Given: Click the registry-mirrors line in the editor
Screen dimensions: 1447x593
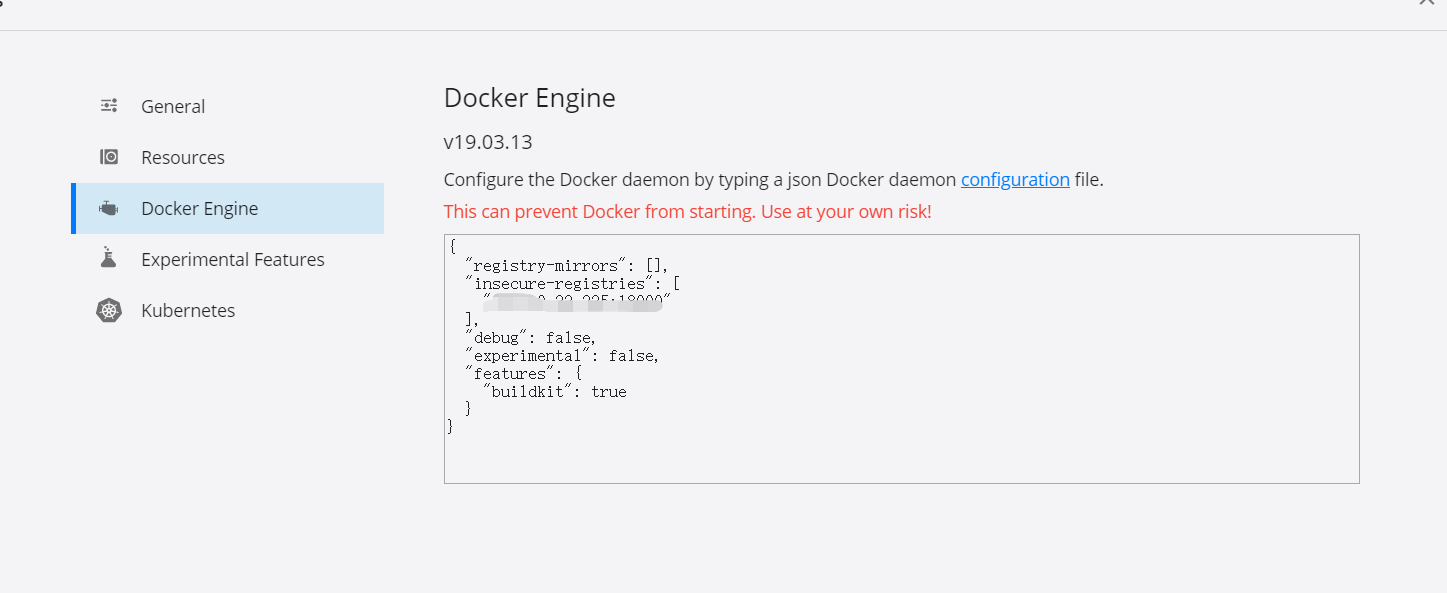Looking at the screenshot, I should pos(560,265).
